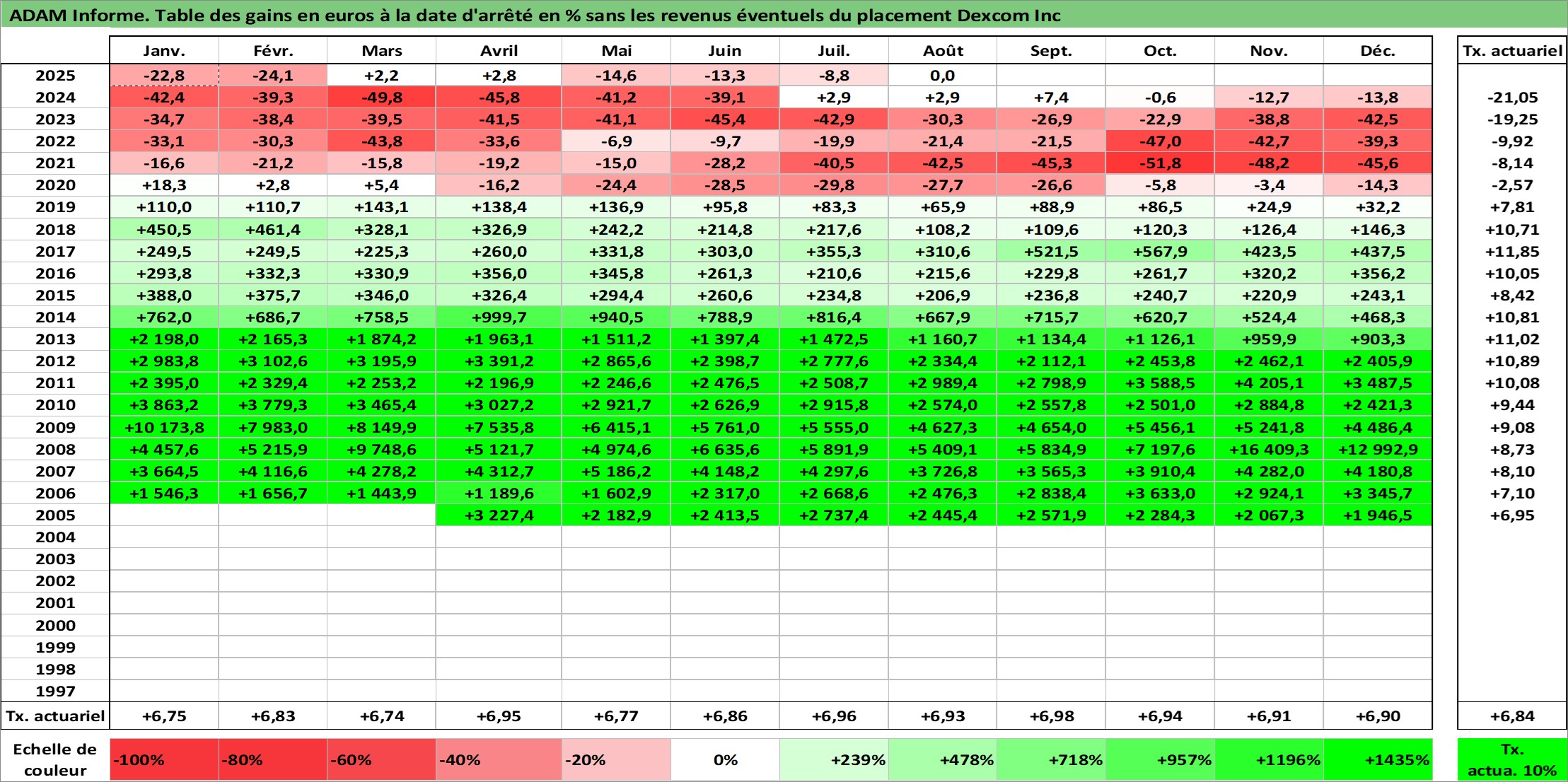This screenshot has height=782, width=1568.
Task: Click cell -51,8 for October 2021
Action: coord(1160,163)
